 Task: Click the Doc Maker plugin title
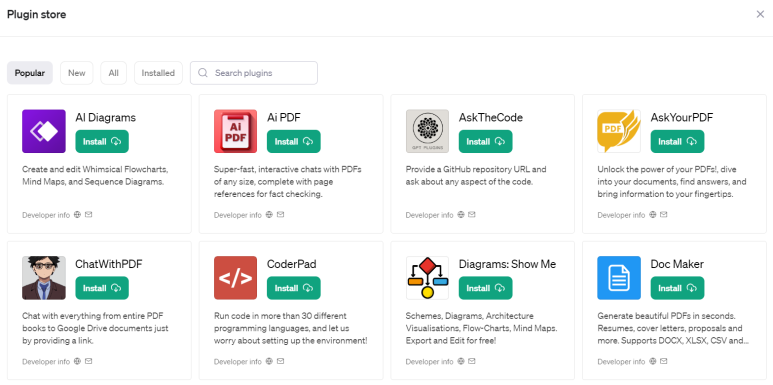(677, 264)
